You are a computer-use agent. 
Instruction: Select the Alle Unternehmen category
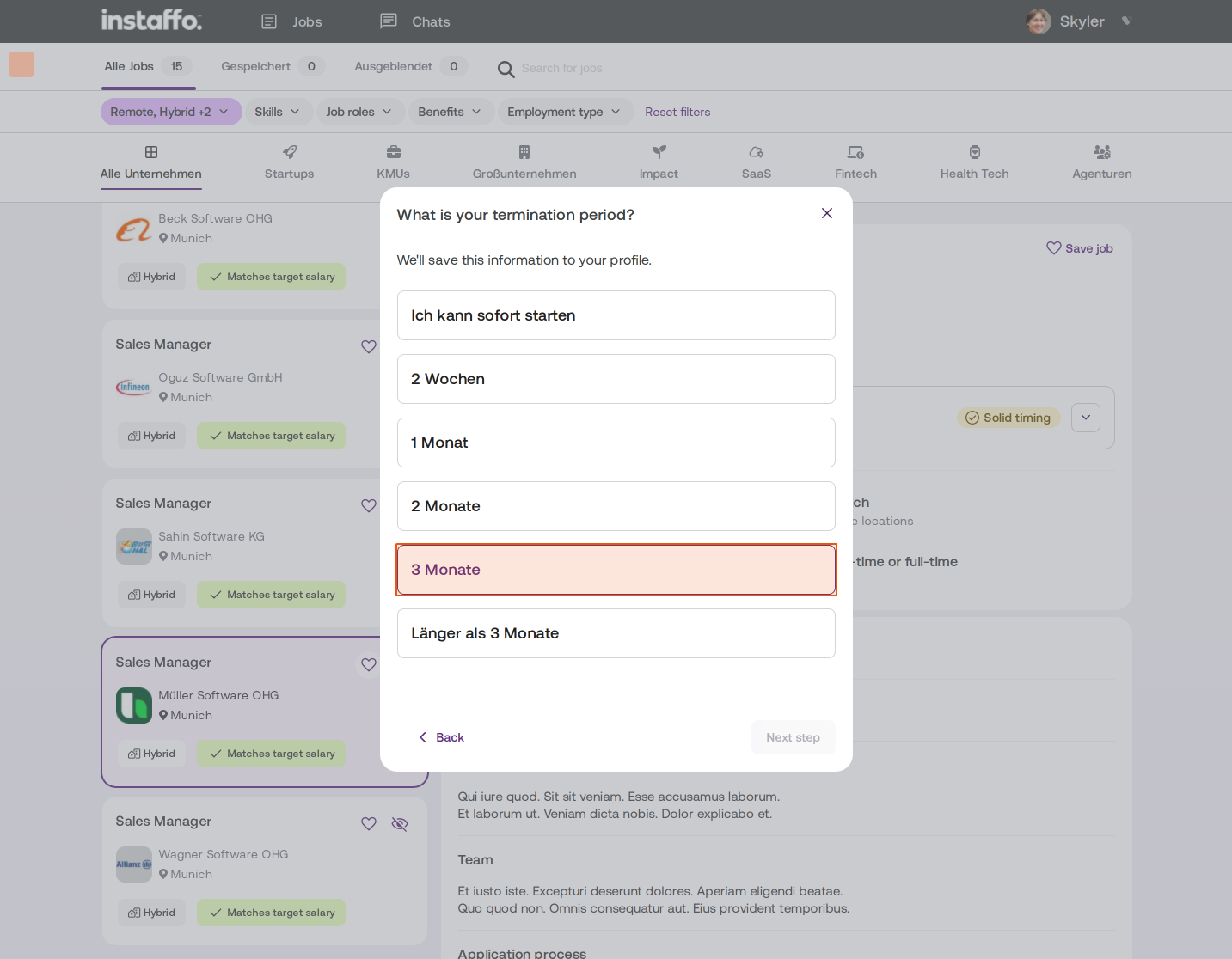[151, 163]
